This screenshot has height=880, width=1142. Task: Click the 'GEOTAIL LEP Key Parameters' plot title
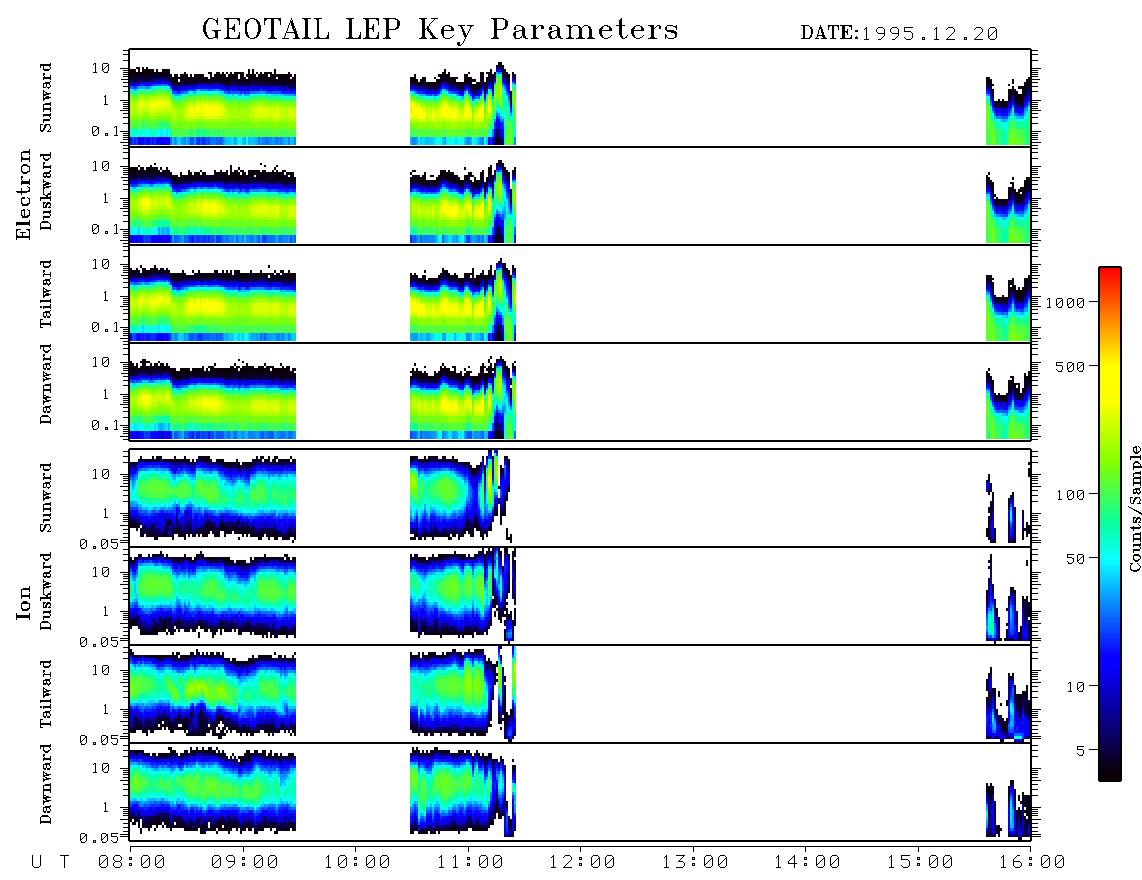[440, 30]
